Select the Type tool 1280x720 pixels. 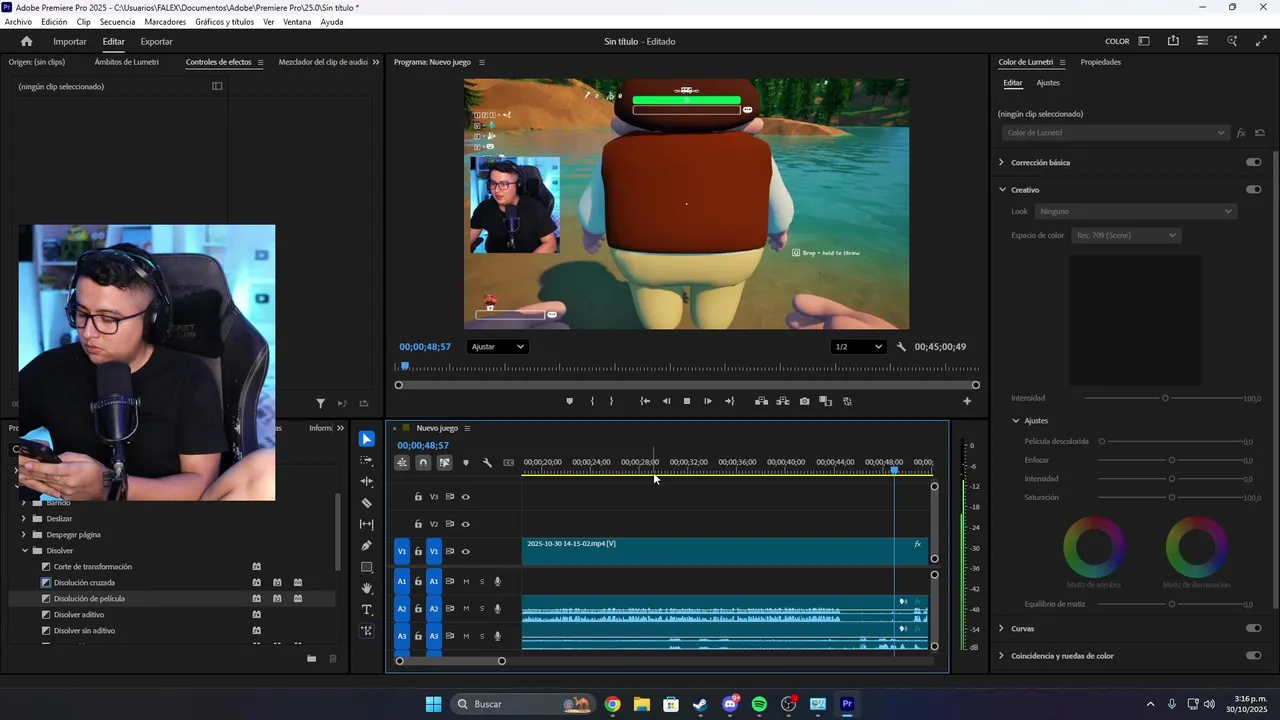pyautogui.click(x=367, y=610)
